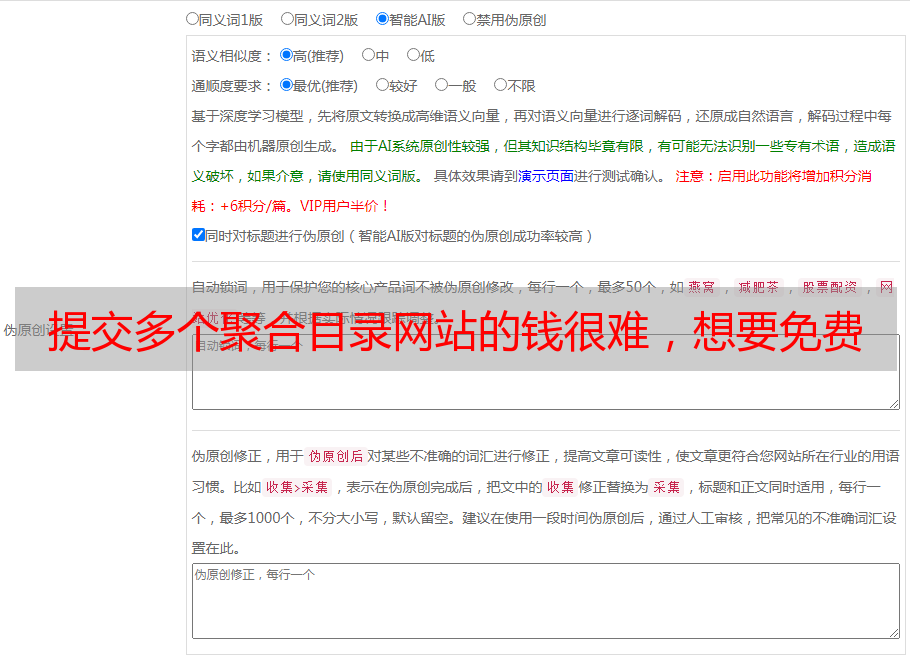The image size is (911, 658).
Task: Open the 演示页面 link
Action: (546, 176)
